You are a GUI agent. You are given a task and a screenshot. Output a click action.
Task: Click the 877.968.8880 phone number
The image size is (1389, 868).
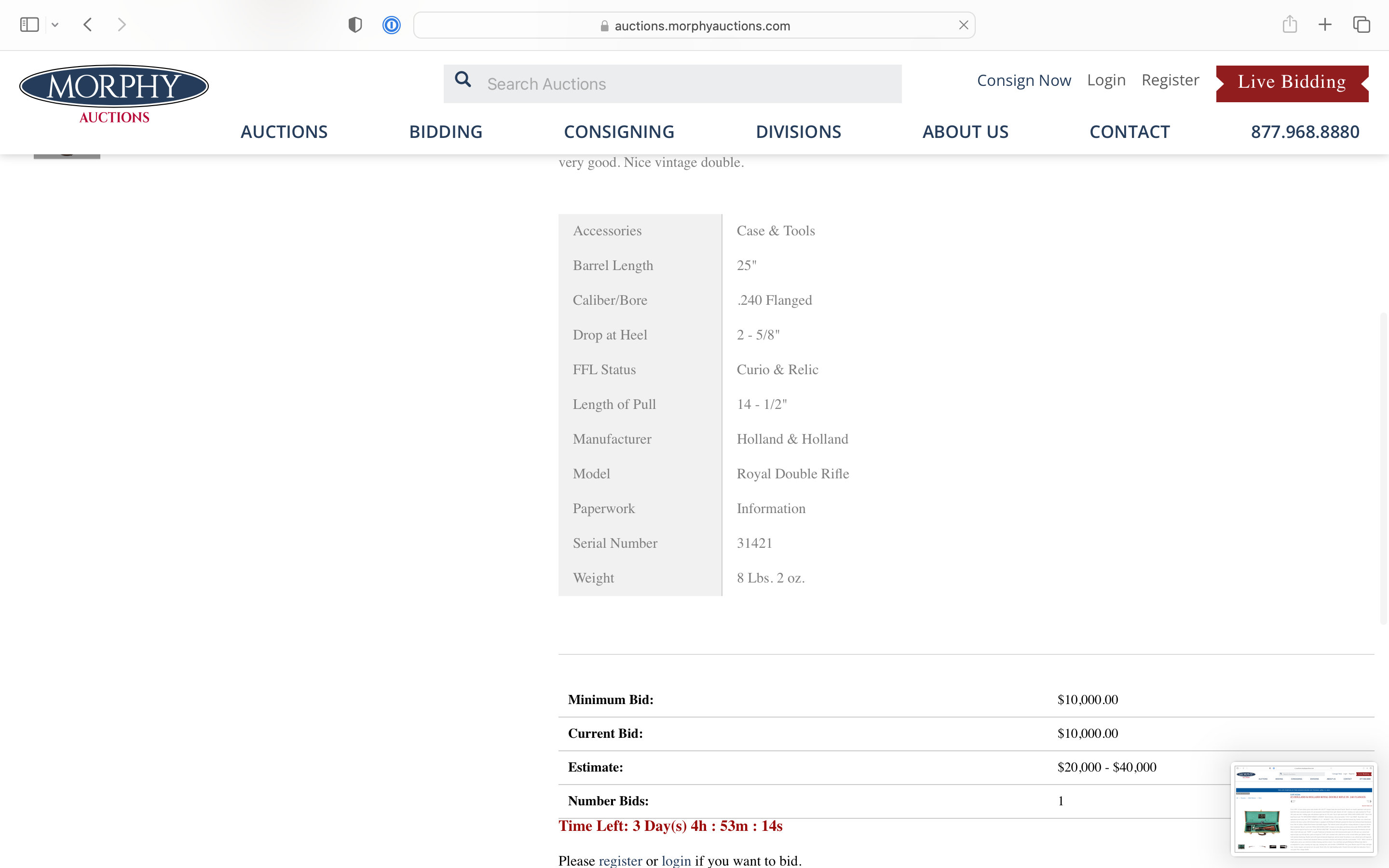[1305, 132]
